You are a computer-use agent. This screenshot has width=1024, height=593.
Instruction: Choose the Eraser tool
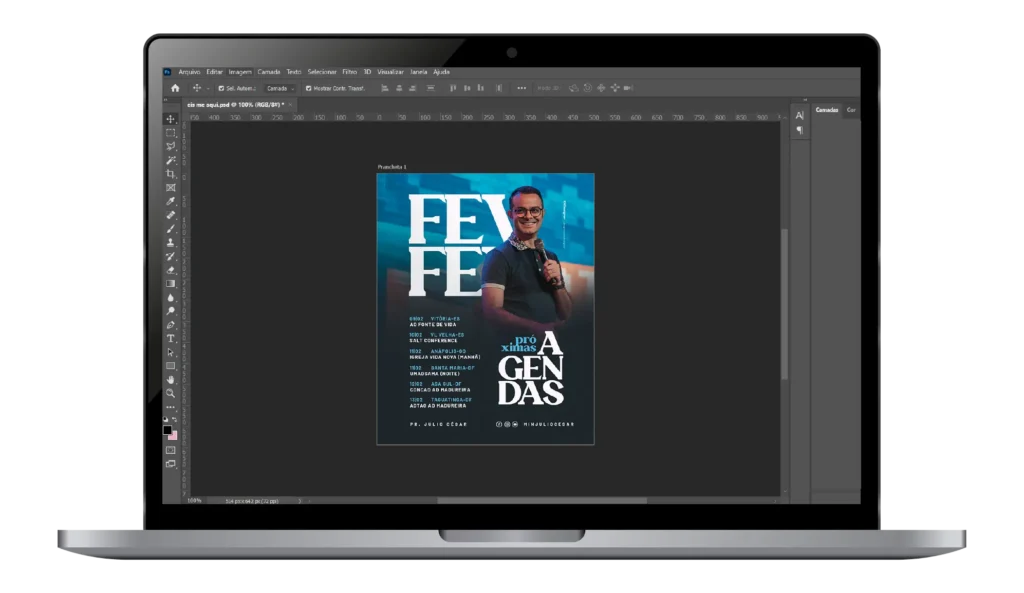[x=171, y=270]
